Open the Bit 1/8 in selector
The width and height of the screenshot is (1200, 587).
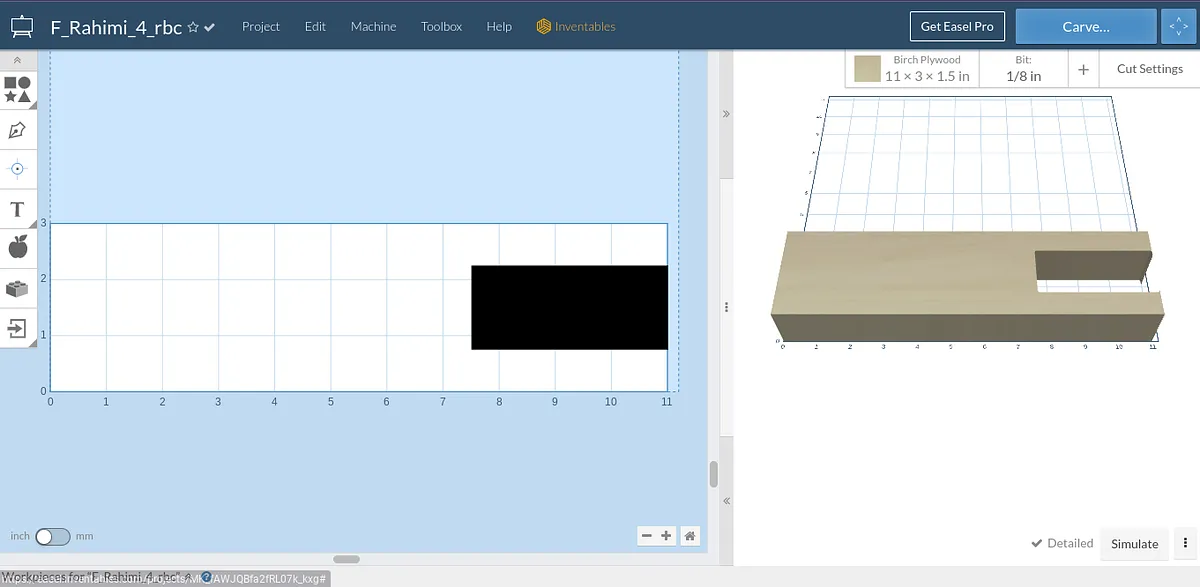point(1023,69)
